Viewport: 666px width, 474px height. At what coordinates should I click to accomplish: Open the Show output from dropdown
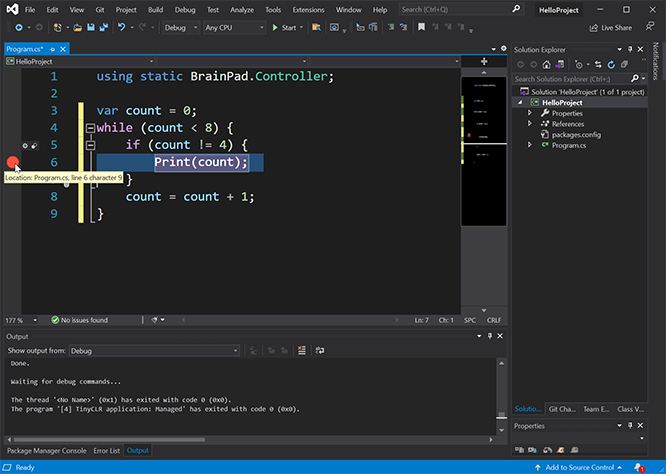(154, 351)
